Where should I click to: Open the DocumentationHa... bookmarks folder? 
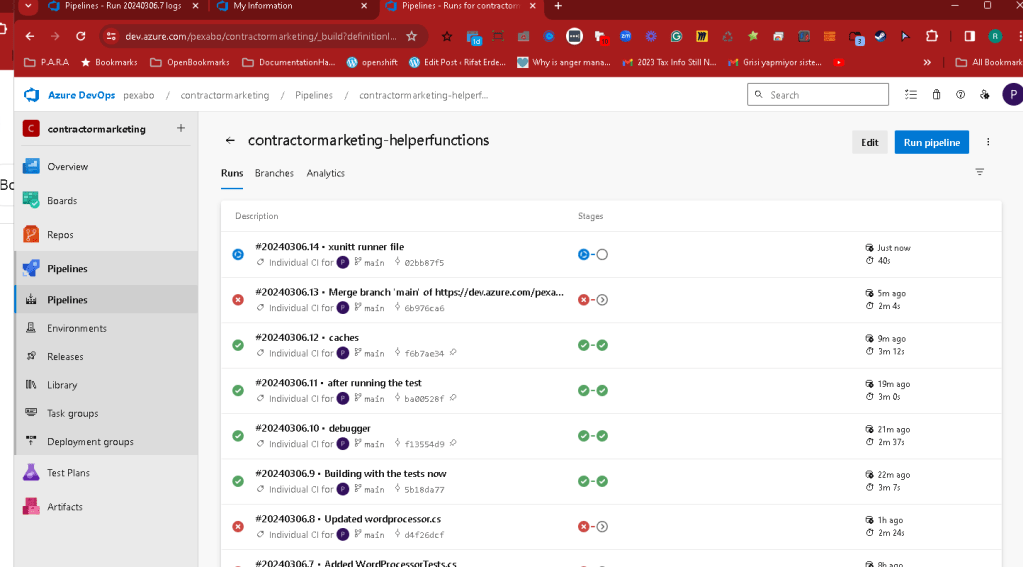click(288, 63)
